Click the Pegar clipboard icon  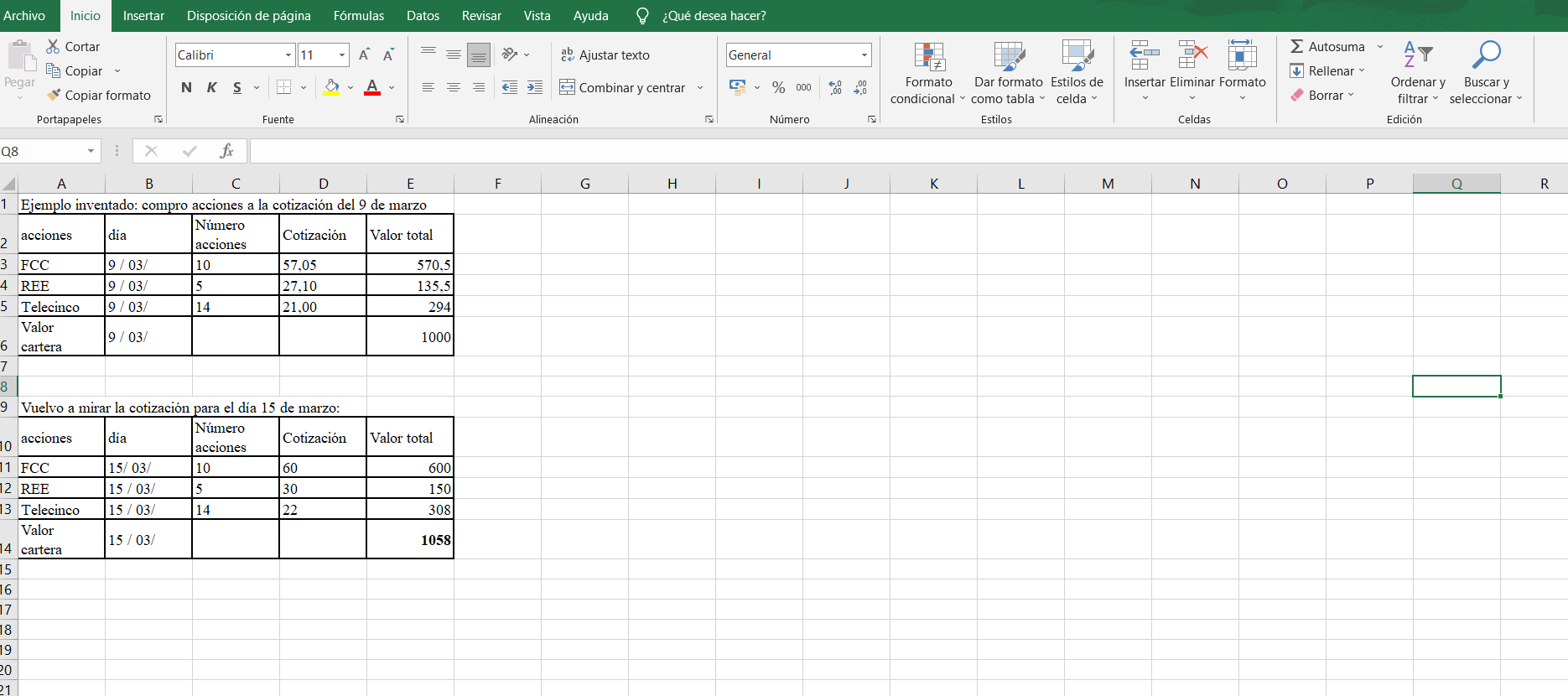(20, 57)
